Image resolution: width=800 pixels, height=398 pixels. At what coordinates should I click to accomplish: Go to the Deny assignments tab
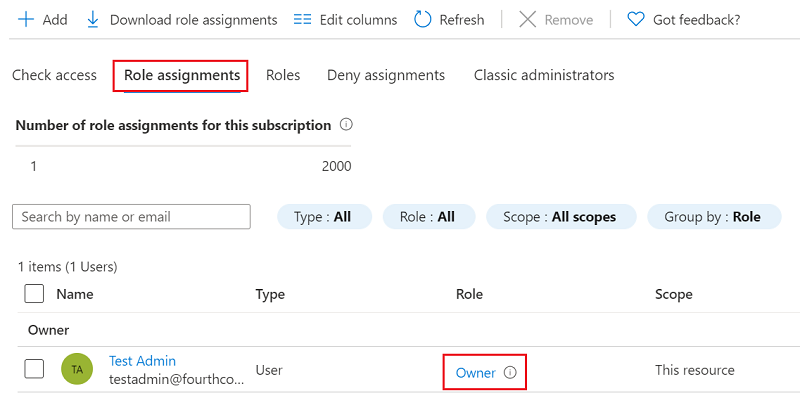(x=386, y=75)
